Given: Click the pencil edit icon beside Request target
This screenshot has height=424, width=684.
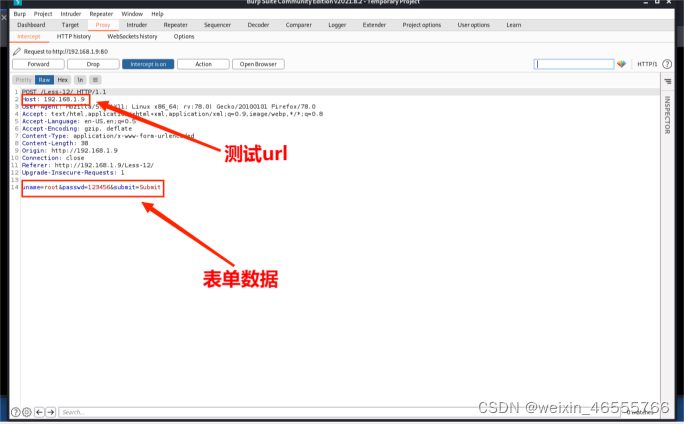Looking at the screenshot, I should click(17, 51).
